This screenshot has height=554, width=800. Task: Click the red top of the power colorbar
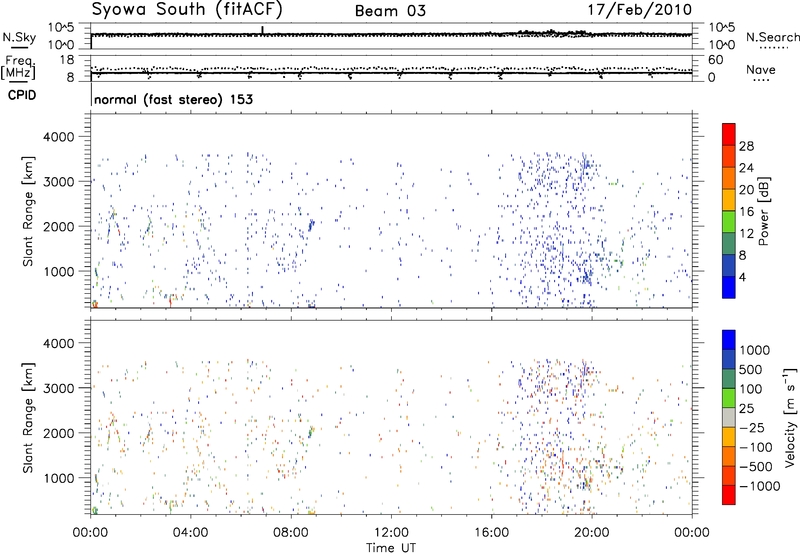(729, 134)
